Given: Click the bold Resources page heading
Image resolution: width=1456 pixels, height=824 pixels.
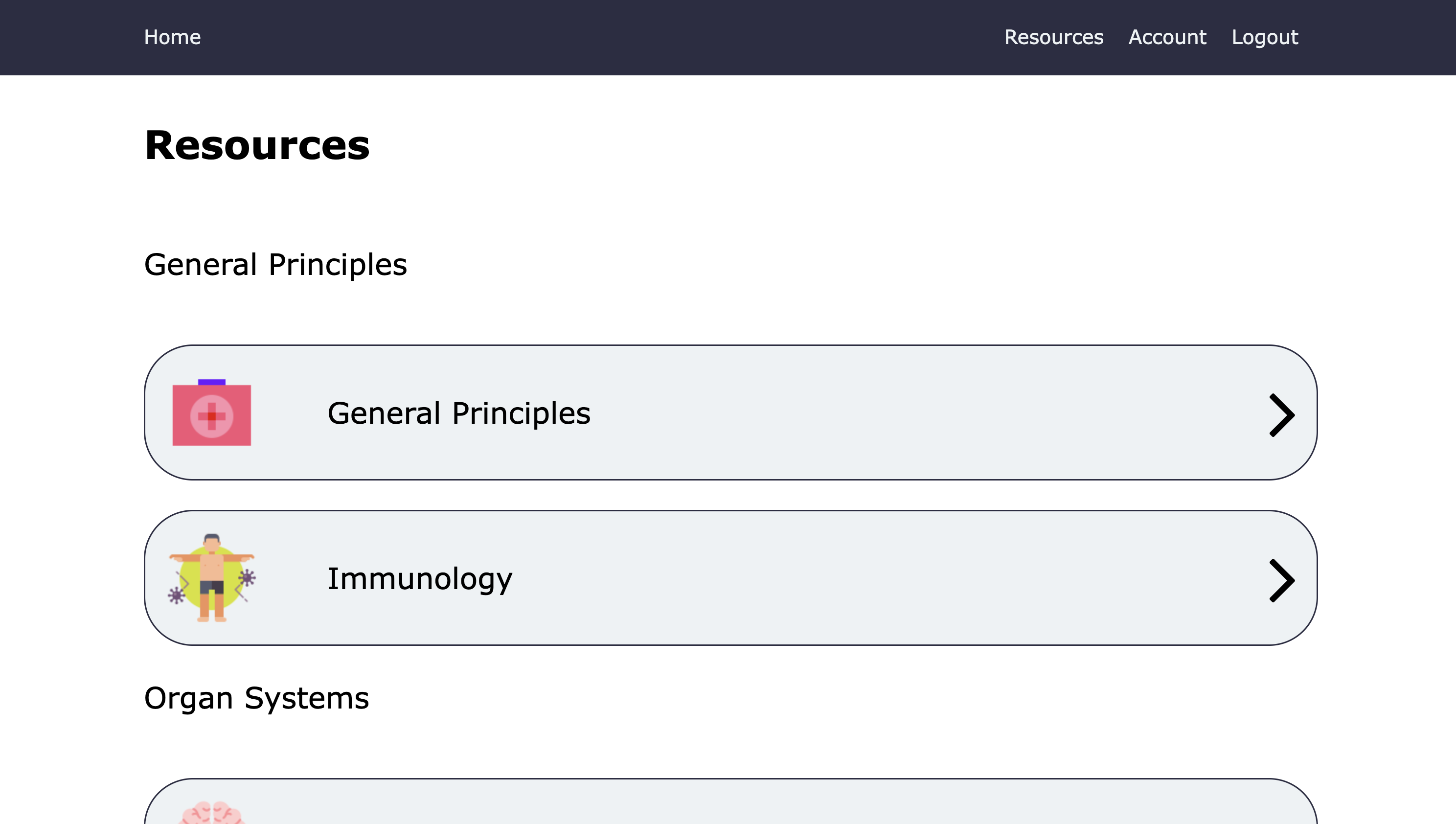Looking at the screenshot, I should coord(257,145).
